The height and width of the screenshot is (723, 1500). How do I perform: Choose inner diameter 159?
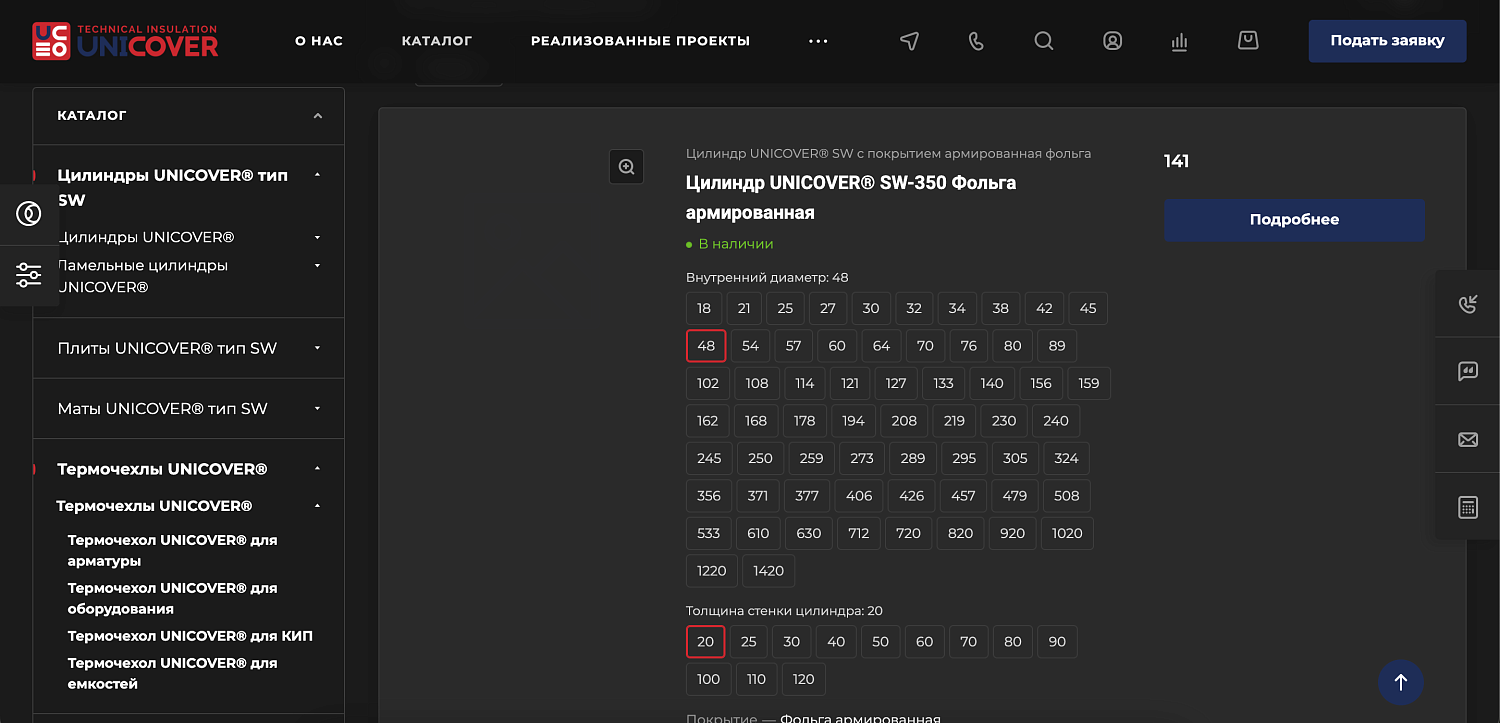click(x=1089, y=383)
